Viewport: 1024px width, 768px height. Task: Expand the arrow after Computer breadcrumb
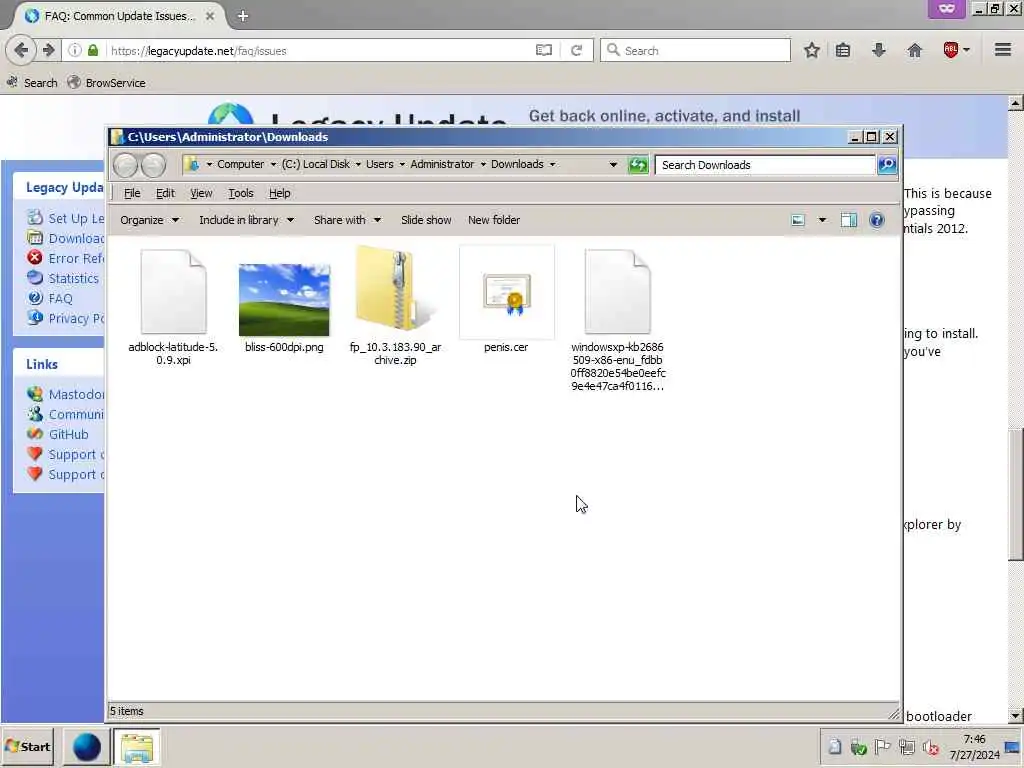click(273, 165)
